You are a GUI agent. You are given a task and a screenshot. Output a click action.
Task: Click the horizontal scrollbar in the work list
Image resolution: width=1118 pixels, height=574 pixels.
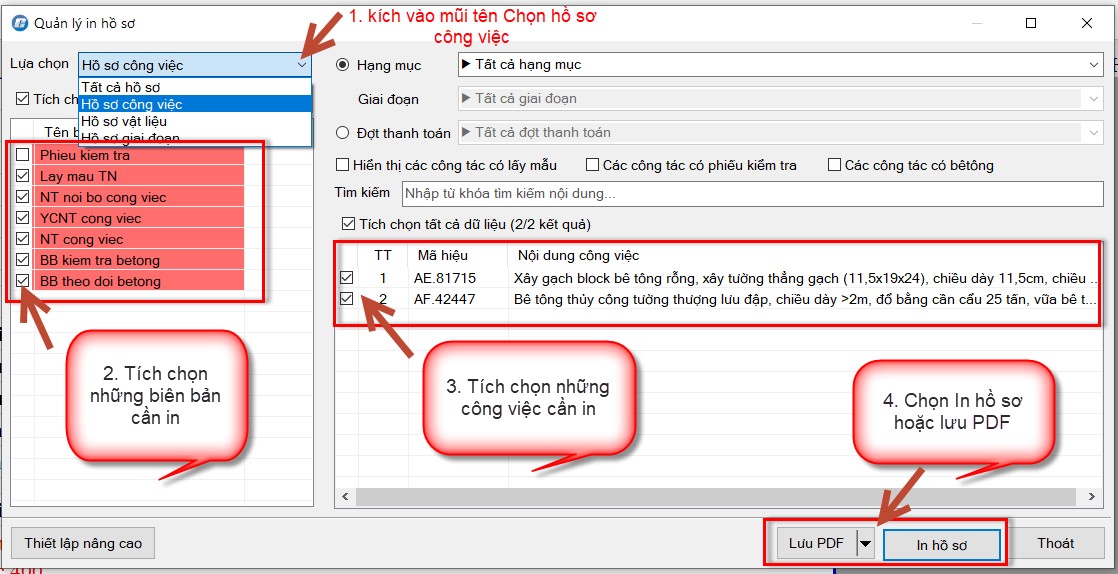[x=715, y=497]
